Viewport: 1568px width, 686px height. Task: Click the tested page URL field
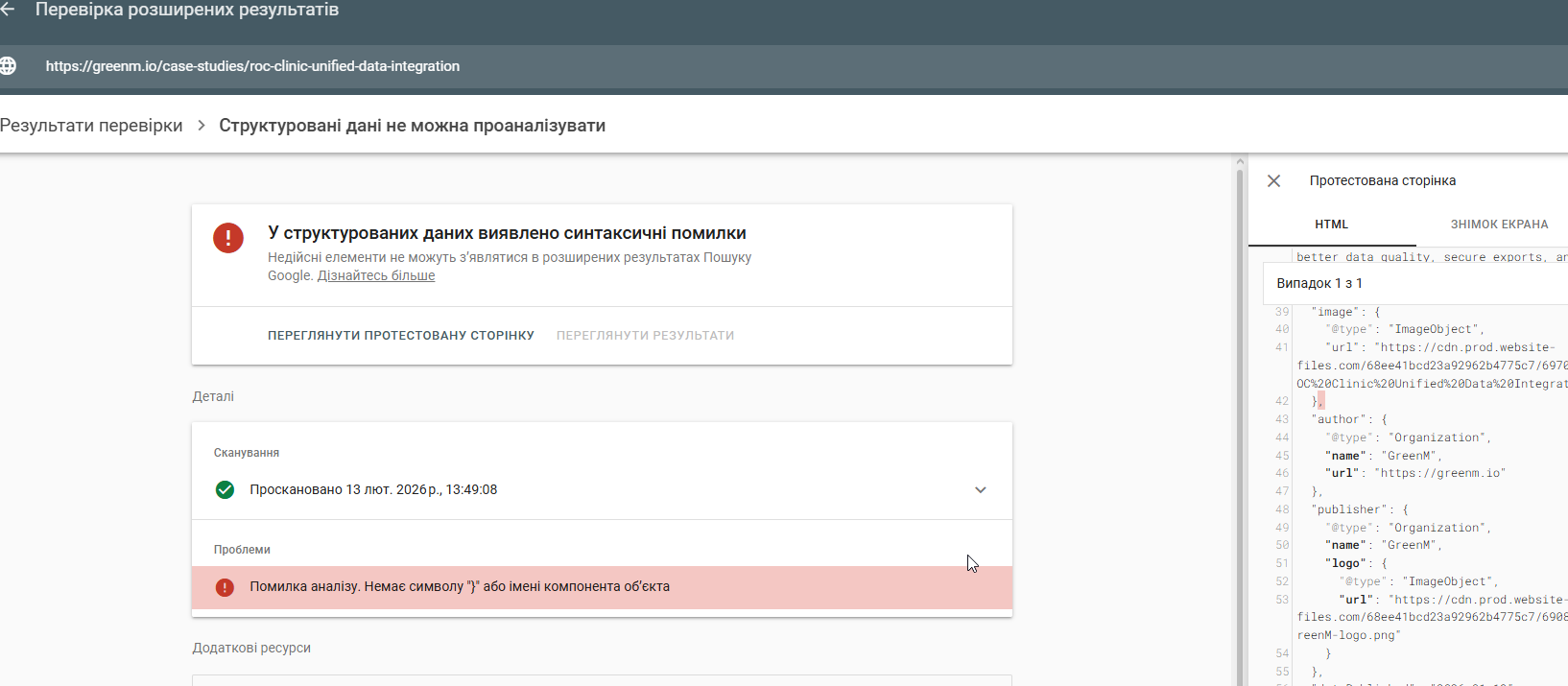point(253,66)
